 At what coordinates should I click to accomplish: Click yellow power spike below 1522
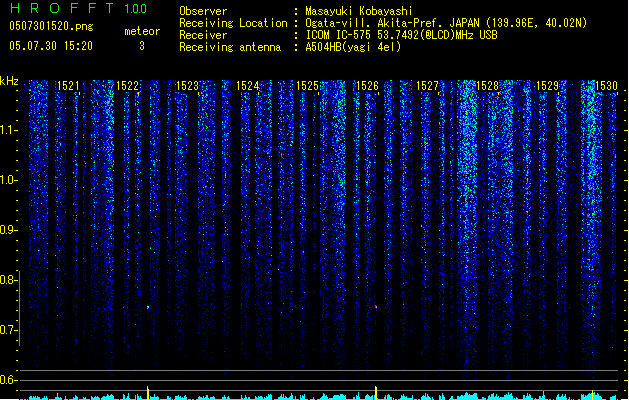click(148, 393)
